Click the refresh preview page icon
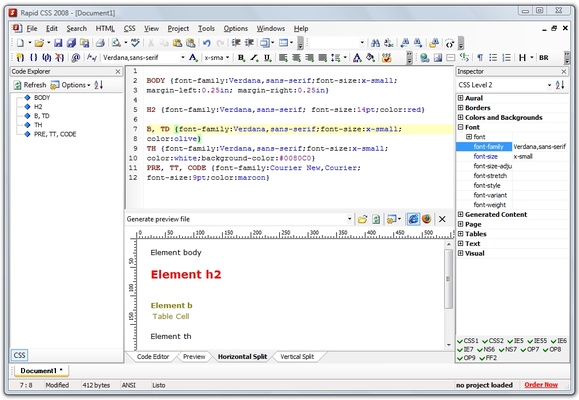The image size is (579, 400). (376, 219)
